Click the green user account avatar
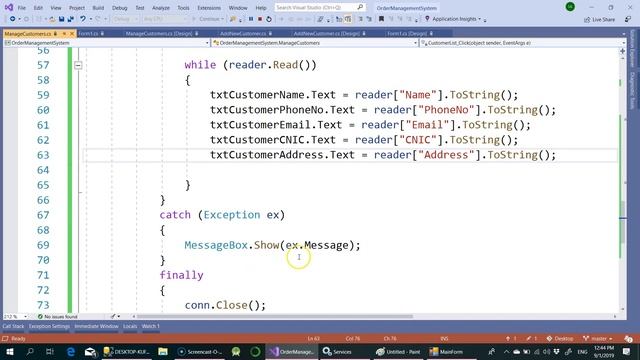 click(570, 7)
